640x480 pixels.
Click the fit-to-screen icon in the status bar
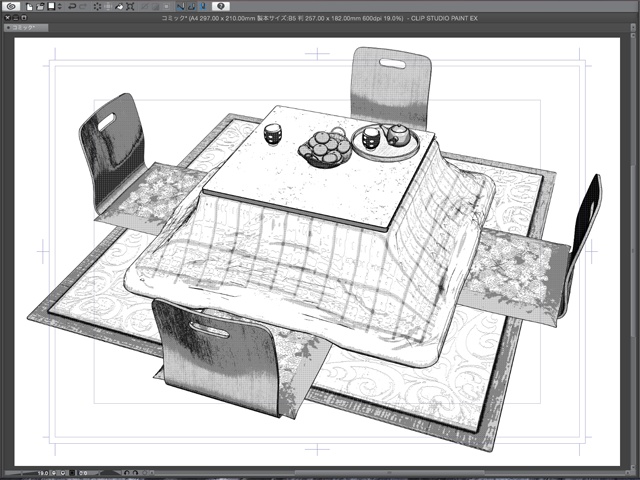pyautogui.click(x=72, y=473)
